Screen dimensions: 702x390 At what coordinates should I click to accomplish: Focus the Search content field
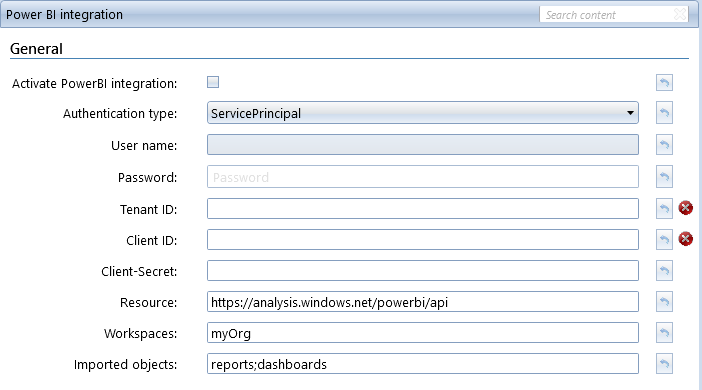click(608, 14)
